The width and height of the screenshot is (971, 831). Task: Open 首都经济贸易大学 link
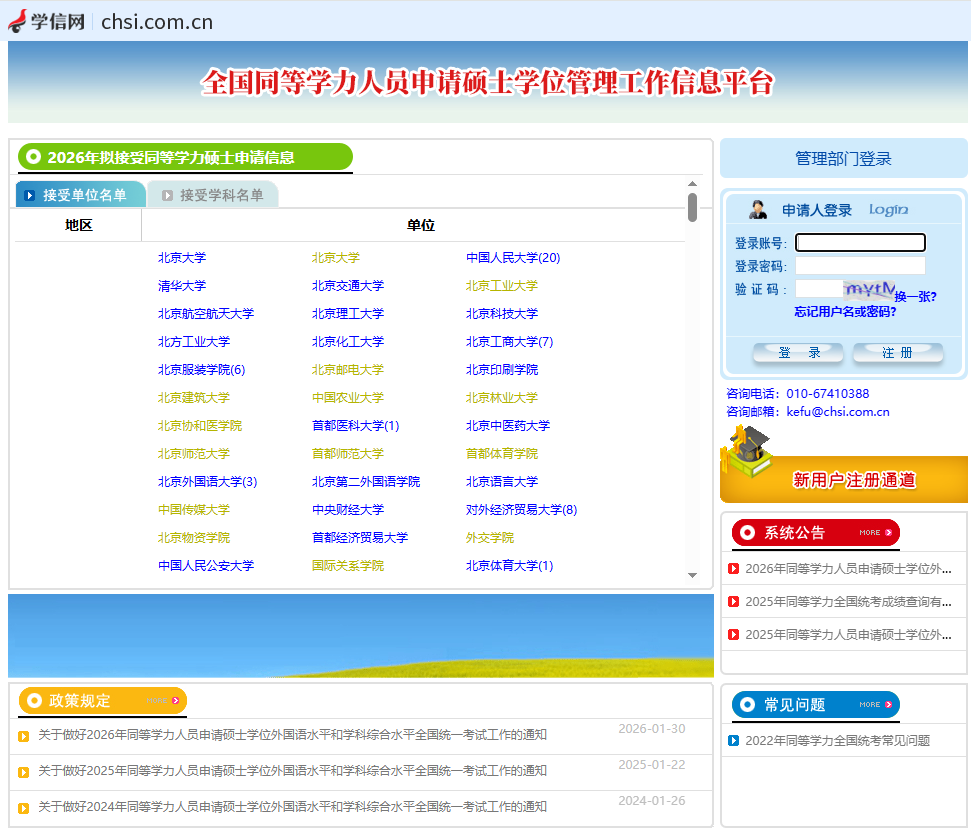coord(360,537)
